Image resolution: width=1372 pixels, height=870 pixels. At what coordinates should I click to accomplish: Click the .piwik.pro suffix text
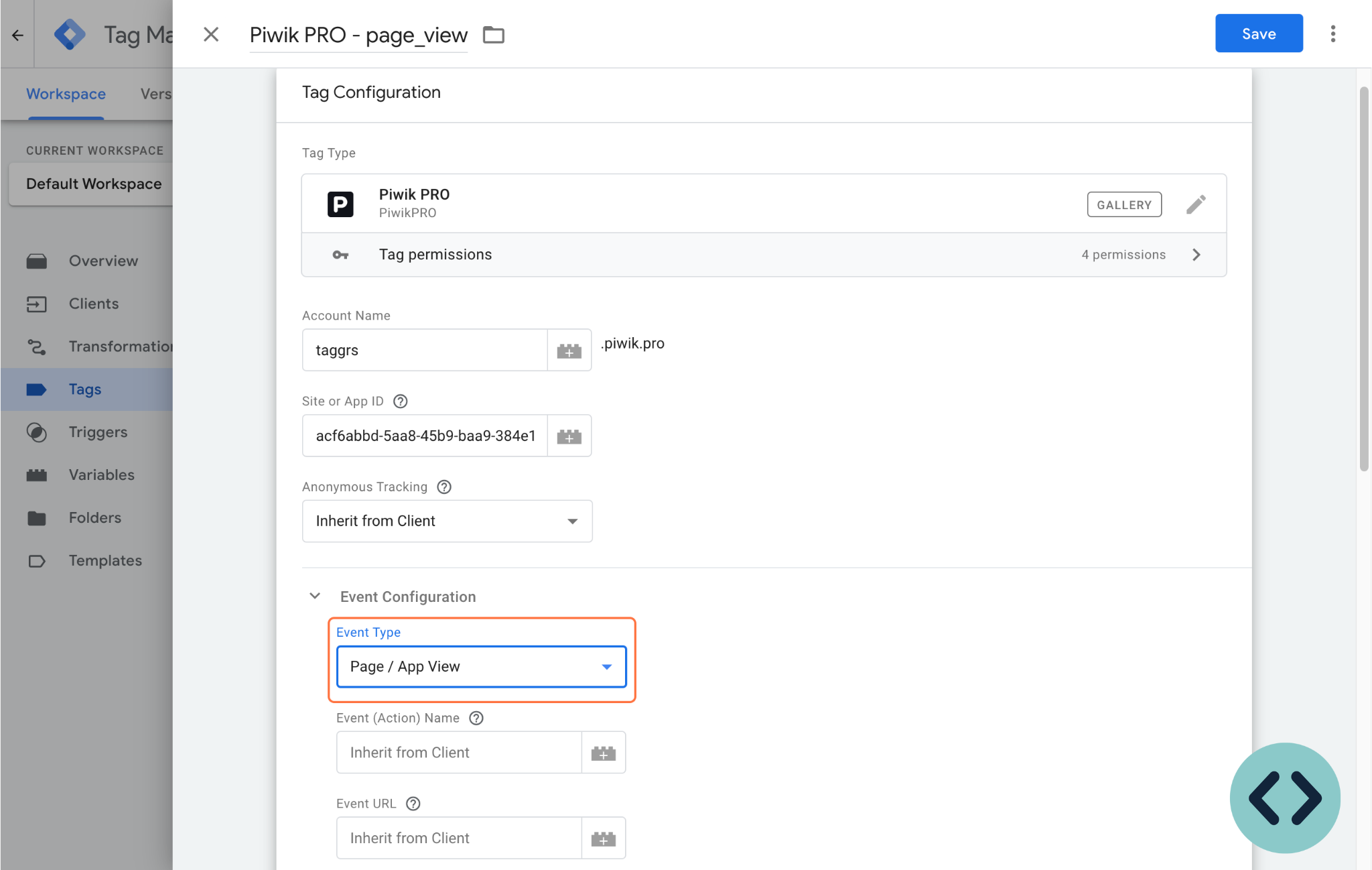[632, 343]
